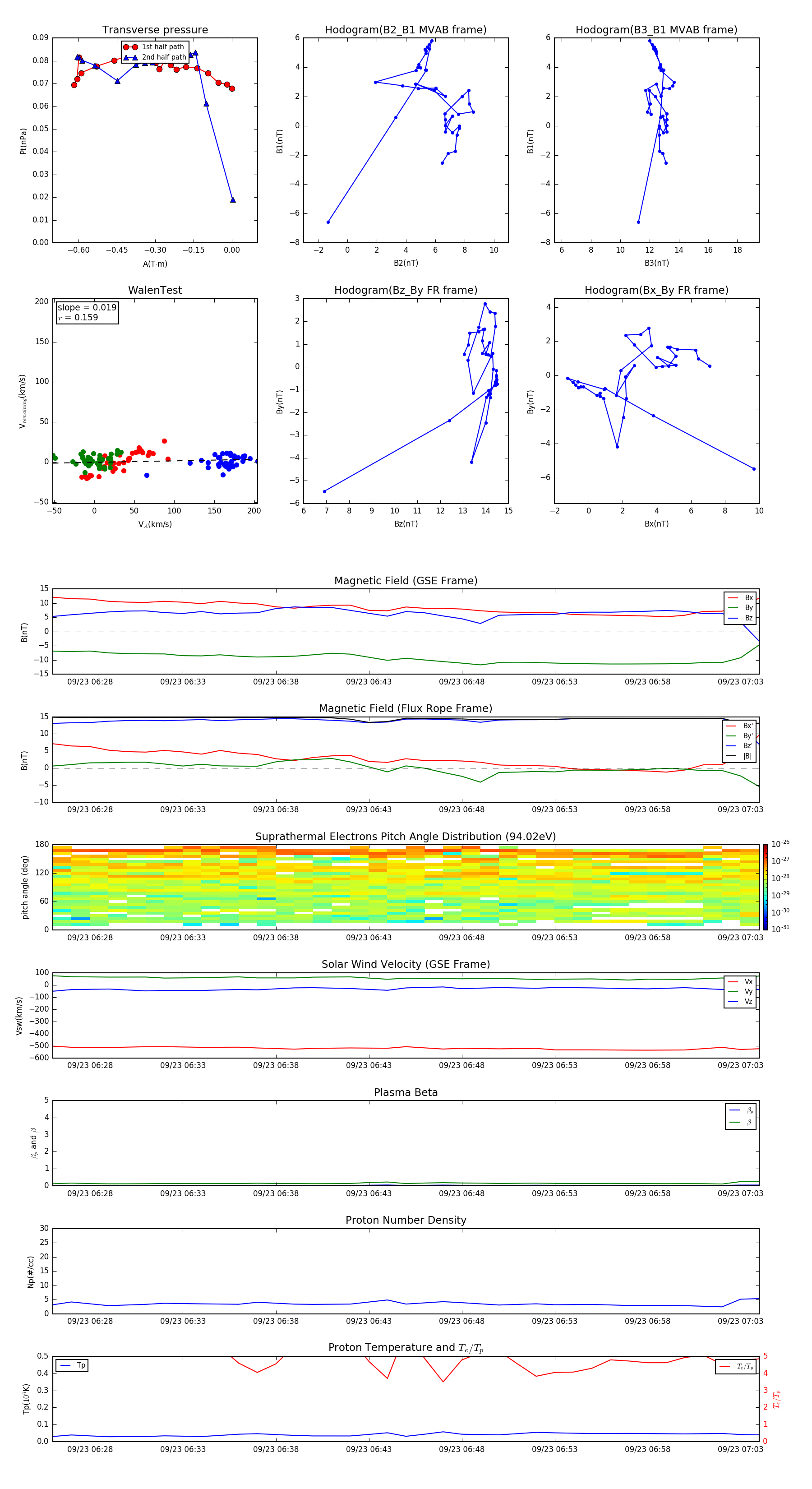
Task: Click 'Magnetic Field (GSE Frame)' title
Action: pyautogui.click(x=406, y=581)
